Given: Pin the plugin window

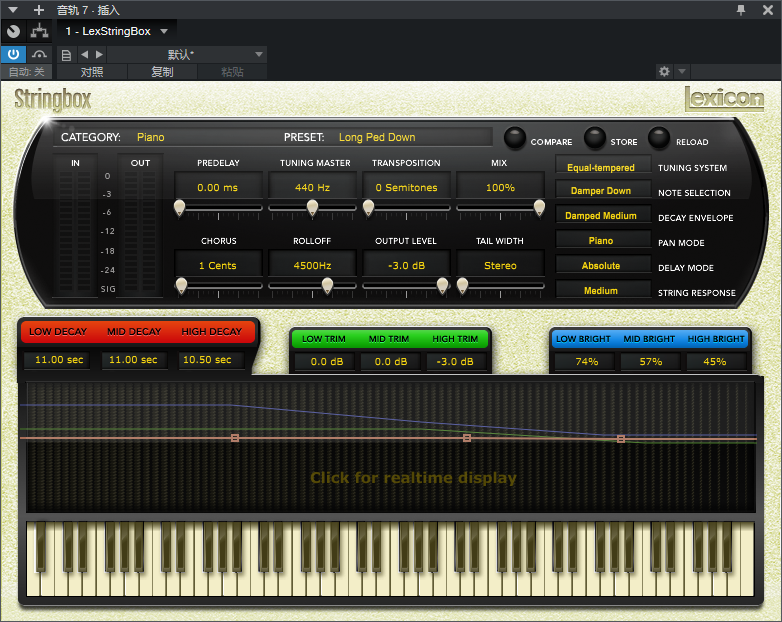Looking at the screenshot, I should coord(741,9).
